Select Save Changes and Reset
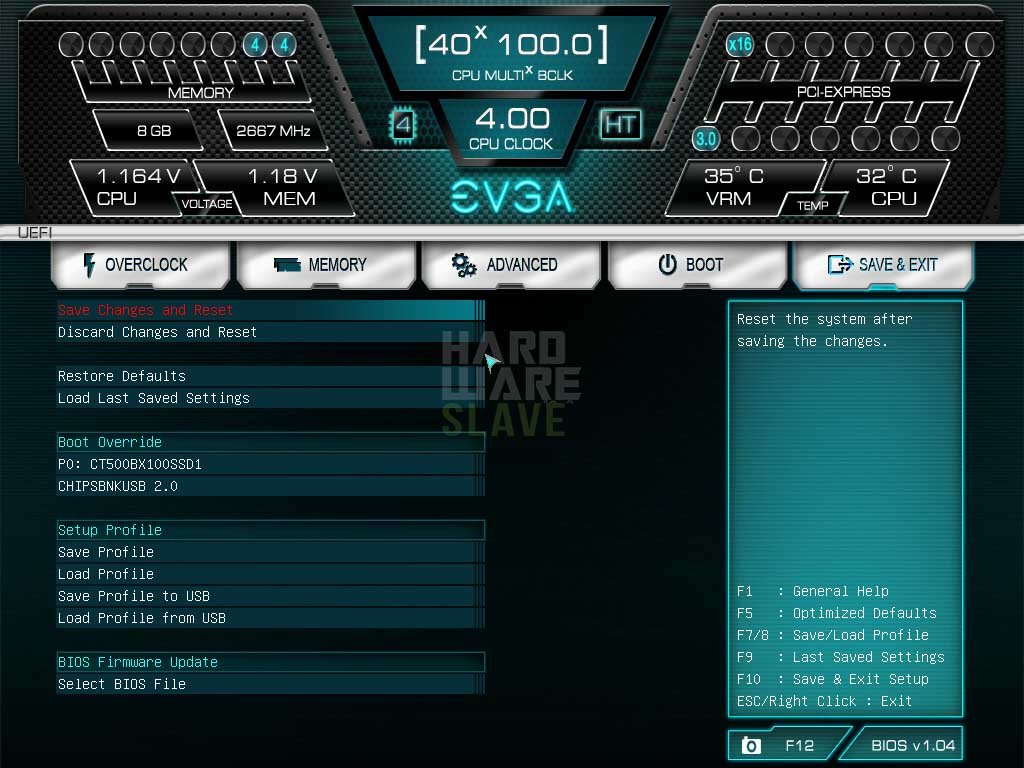The image size is (1024, 768). click(x=270, y=310)
